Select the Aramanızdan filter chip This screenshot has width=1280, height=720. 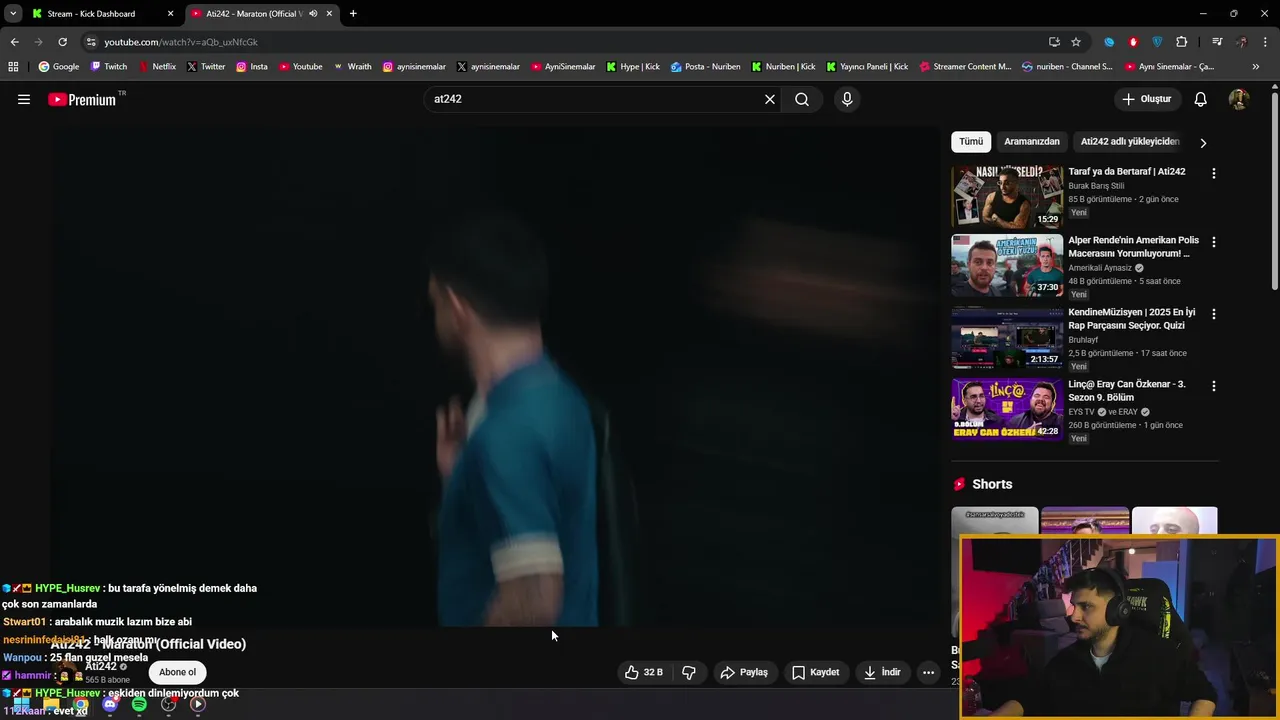[1032, 141]
